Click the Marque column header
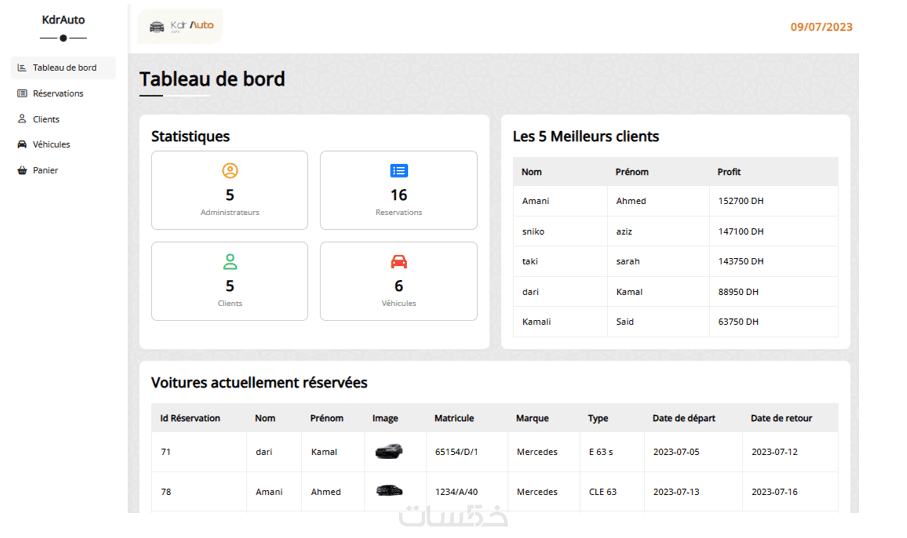This screenshot has height=538, width=907. point(532,418)
